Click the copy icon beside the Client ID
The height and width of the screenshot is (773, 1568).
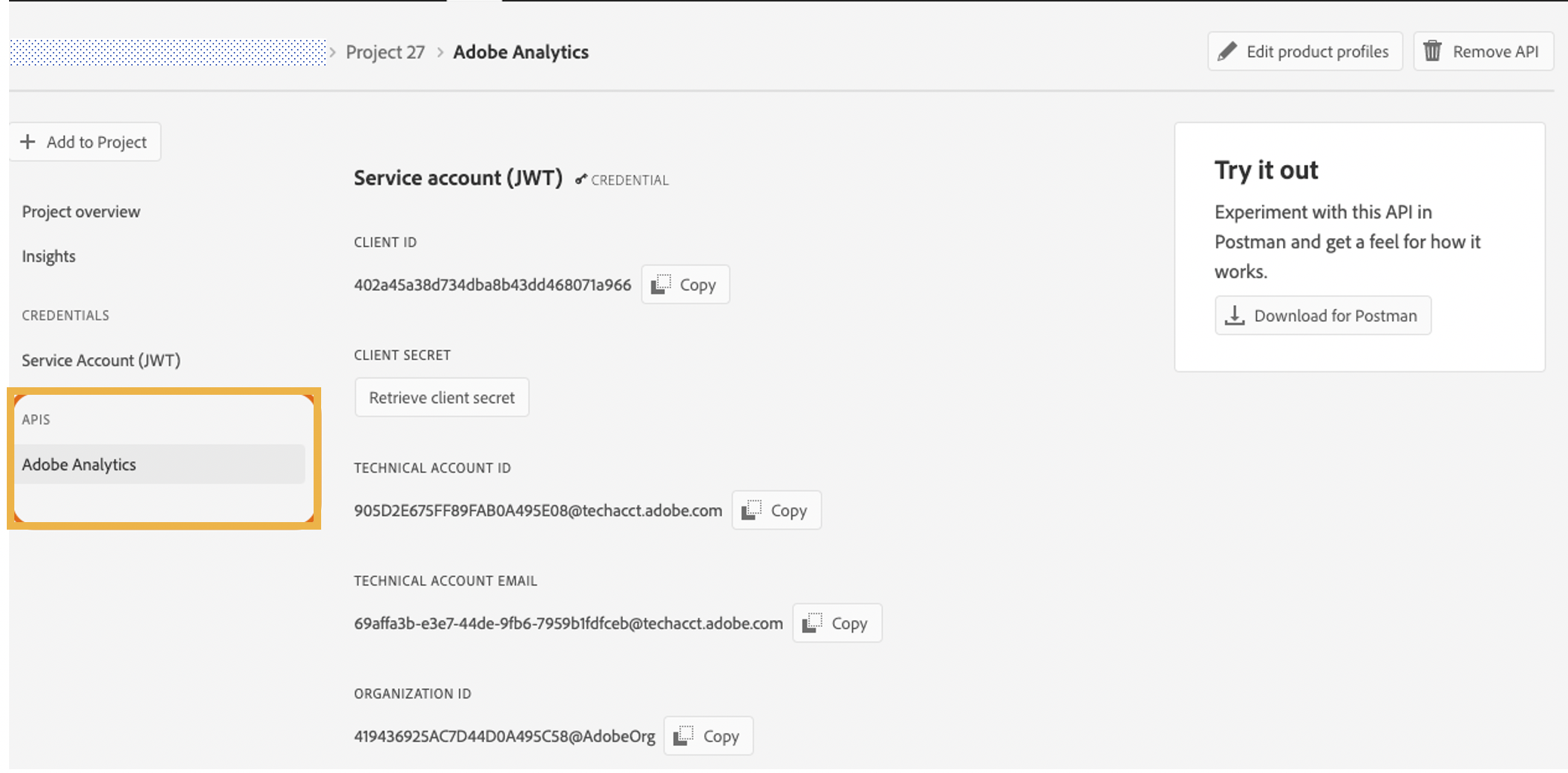[x=661, y=285]
